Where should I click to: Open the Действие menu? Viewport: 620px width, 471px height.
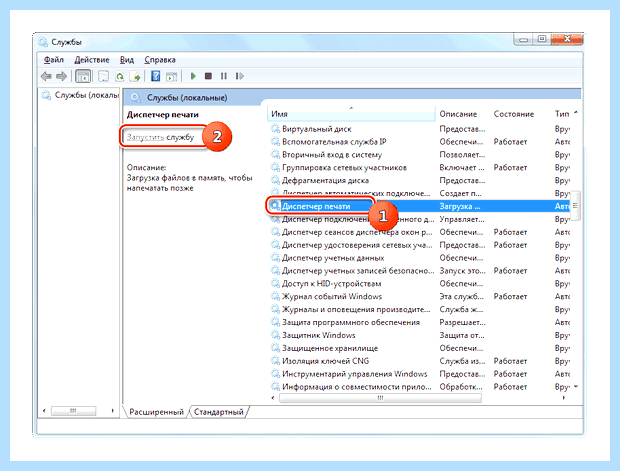[92, 60]
